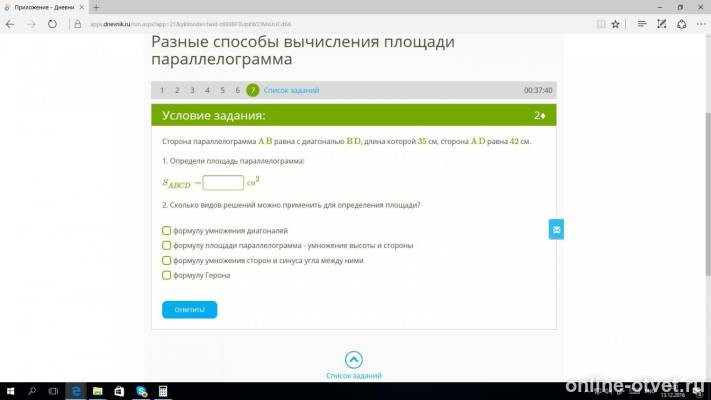Viewport: 711px width, 400px height.
Task: Go to task number 6
Action: [x=238, y=90]
